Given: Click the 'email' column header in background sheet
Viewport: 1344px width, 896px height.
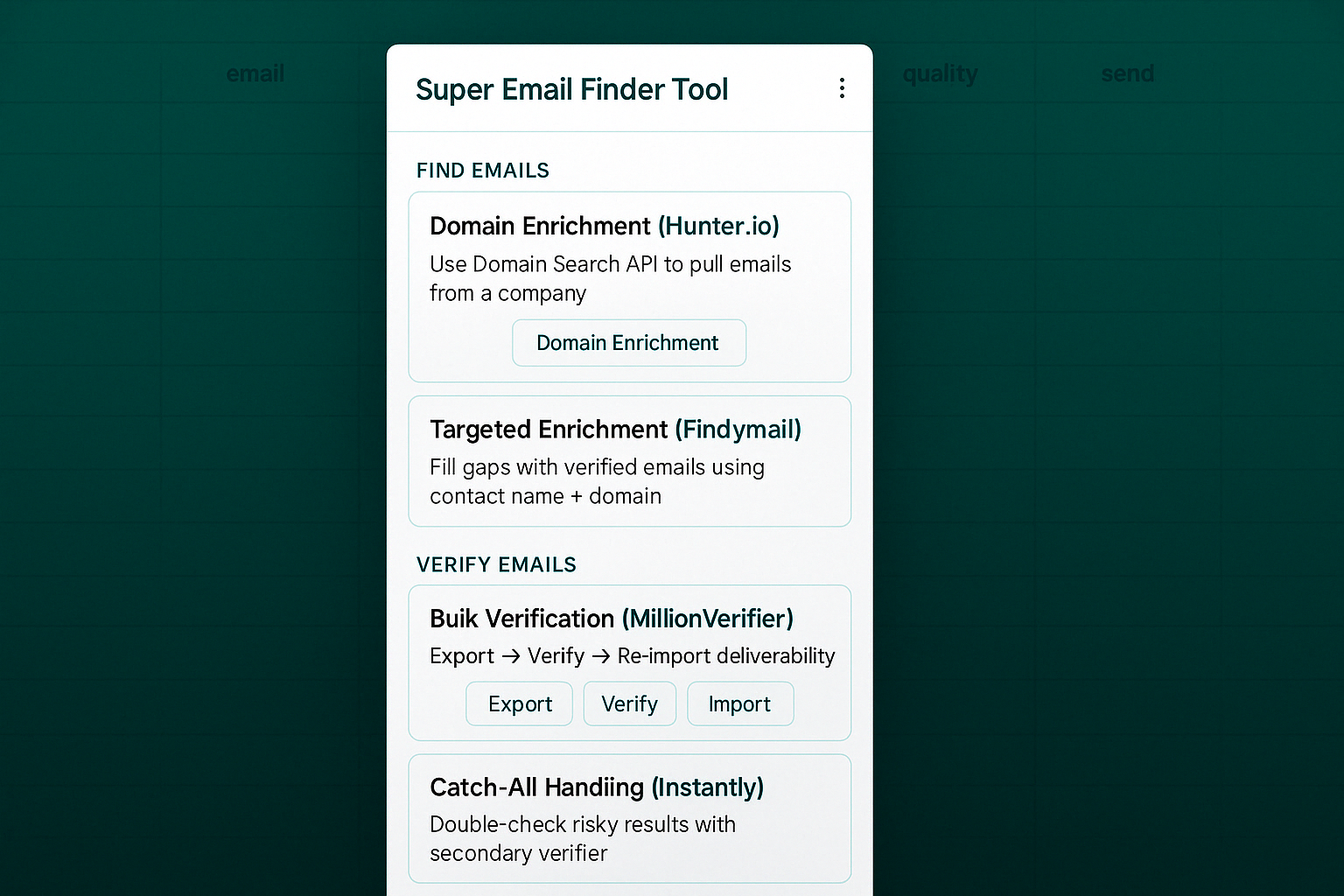Looking at the screenshot, I should coord(255,73).
